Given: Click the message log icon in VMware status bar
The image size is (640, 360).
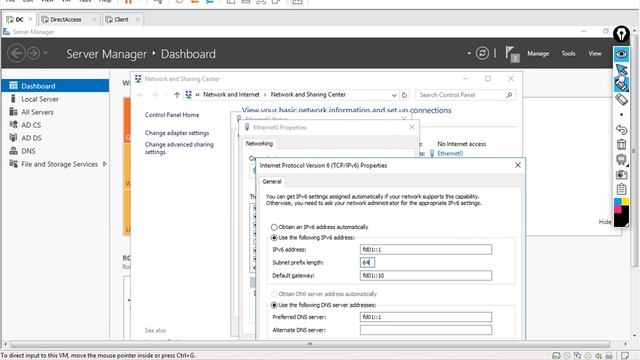Looking at the screenshot, I should coord(625,356).
